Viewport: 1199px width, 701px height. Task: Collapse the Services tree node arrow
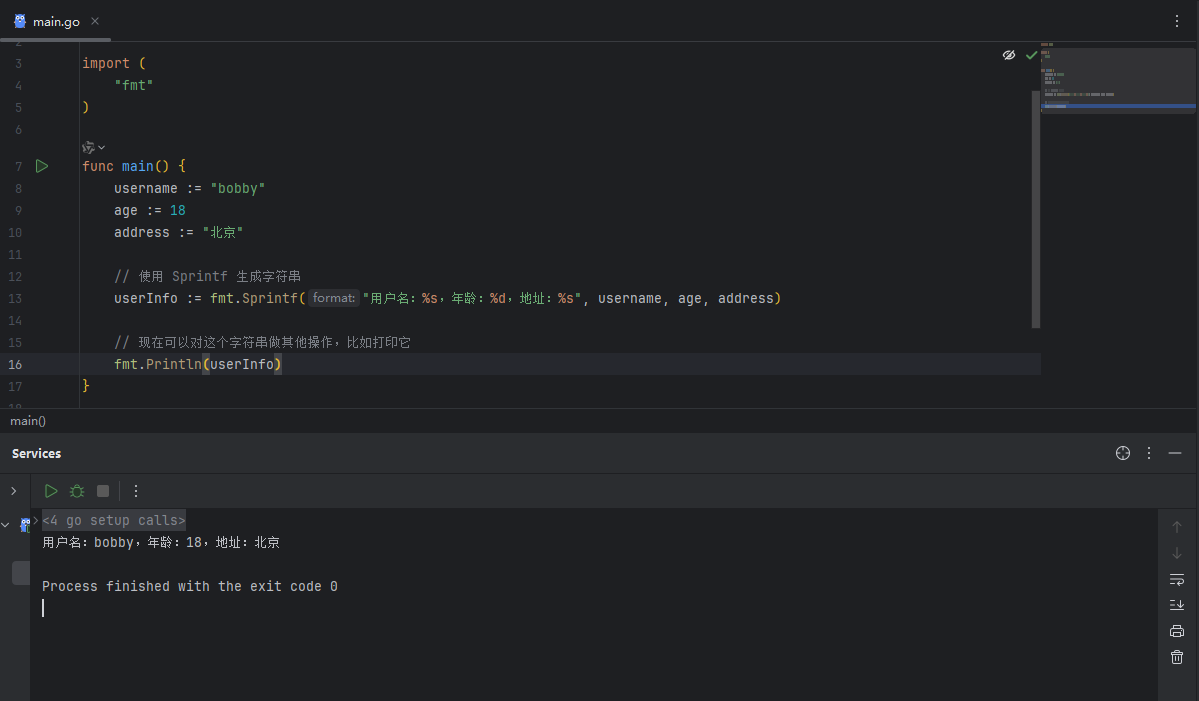click(x=5, y=525)
